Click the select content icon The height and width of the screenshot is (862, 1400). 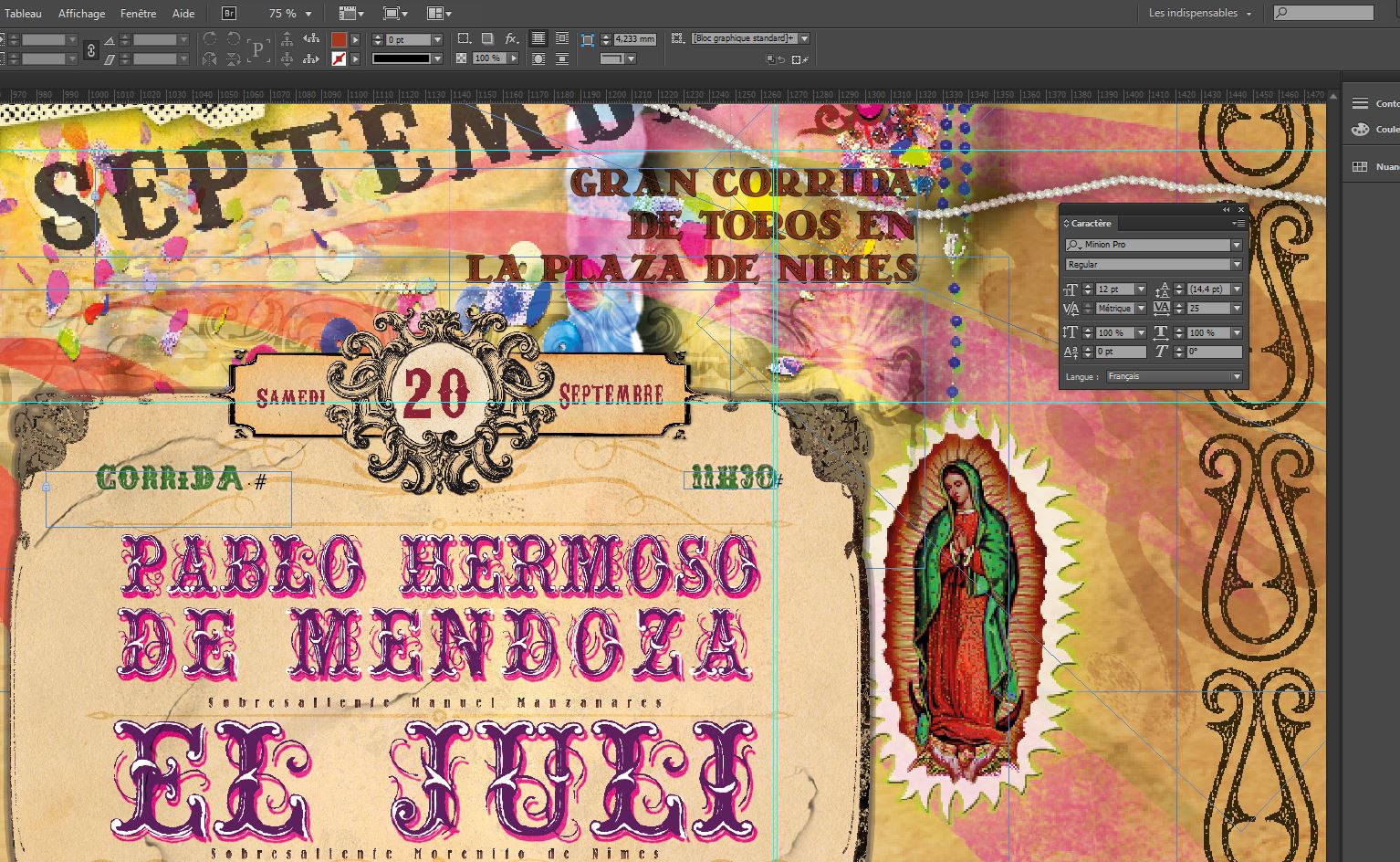click(287, 58)
